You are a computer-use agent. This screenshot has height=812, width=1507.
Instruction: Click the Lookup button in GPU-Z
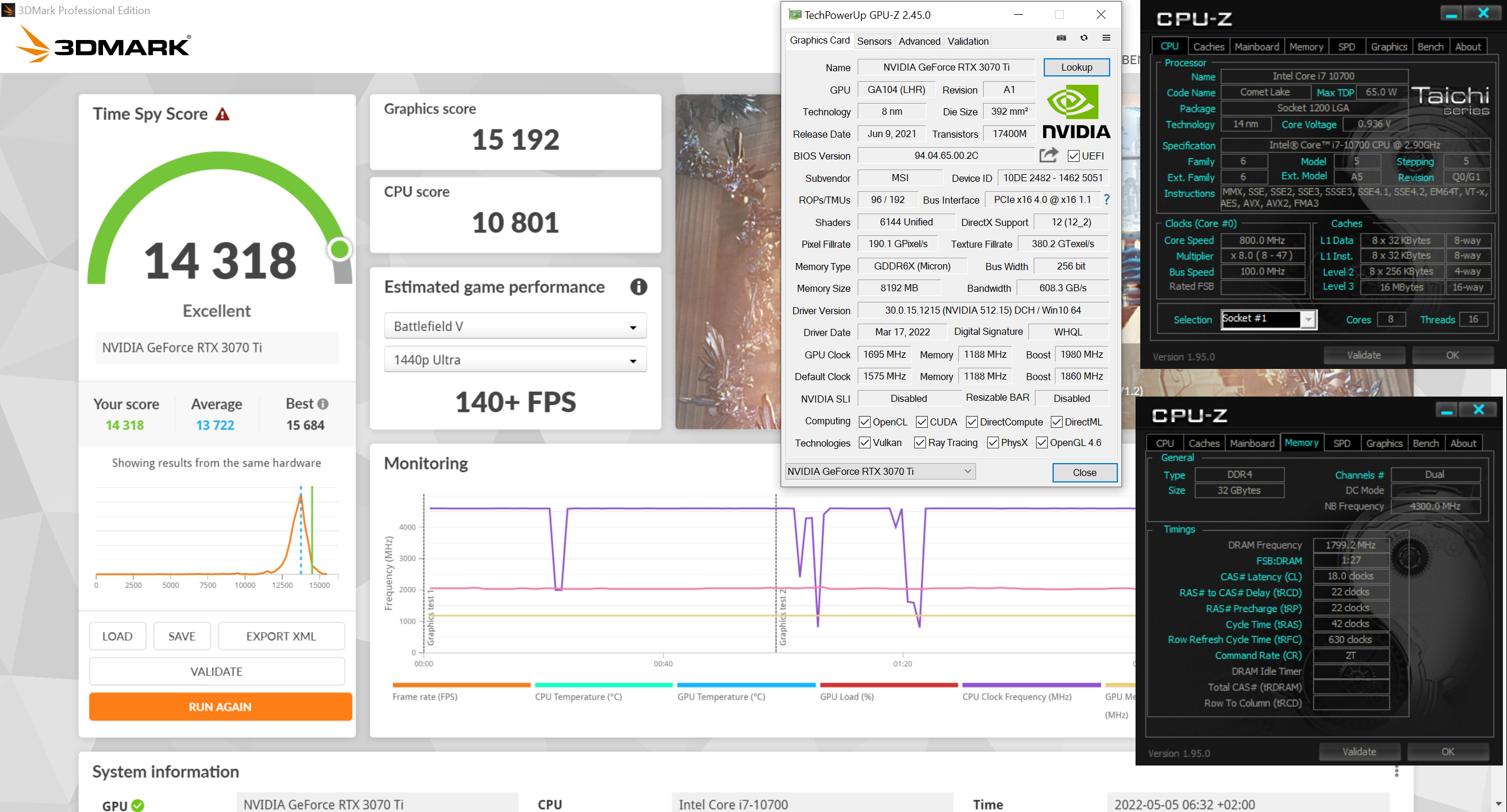pyautogui.click(x=1076, y=67)
